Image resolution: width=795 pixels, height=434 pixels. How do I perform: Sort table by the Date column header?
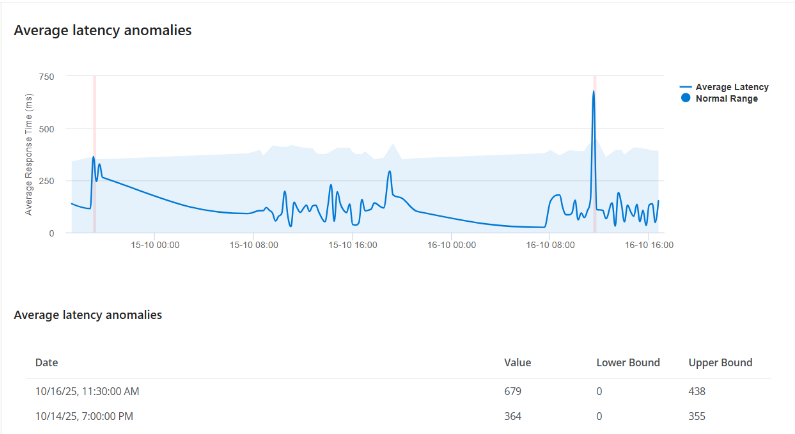point(46,362)
